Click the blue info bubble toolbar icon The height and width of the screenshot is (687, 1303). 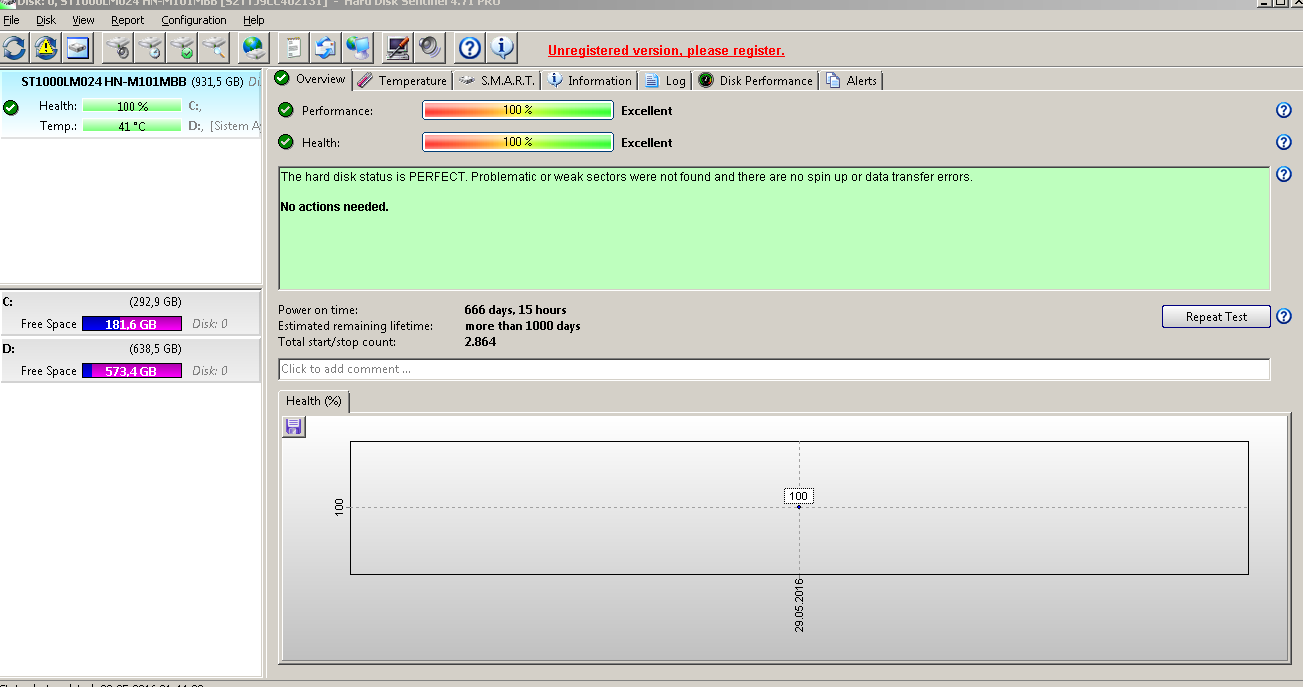coord(502,47)
